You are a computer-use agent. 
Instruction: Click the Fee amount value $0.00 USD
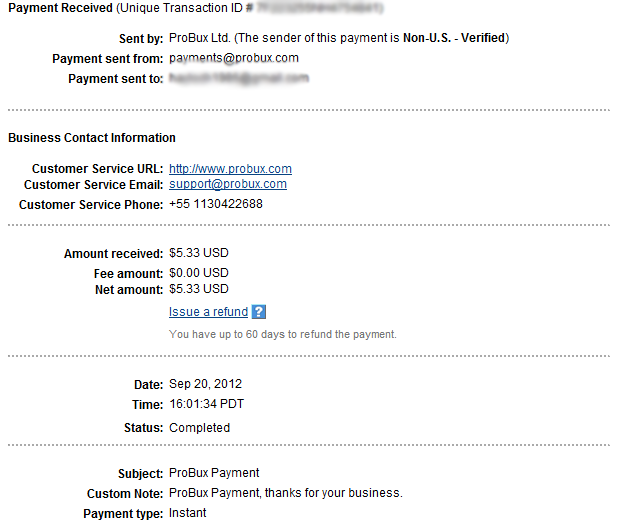[199, 273]
